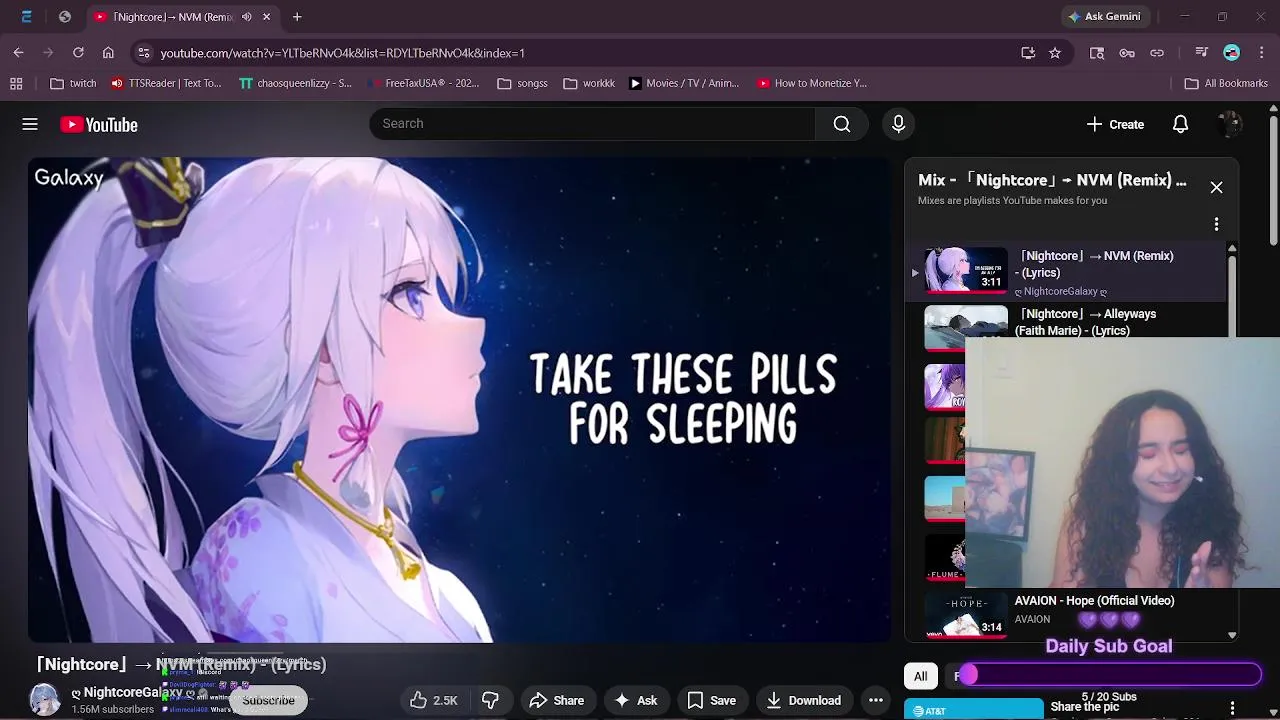Open the YouTube guide hamburger menu
Image resolution: width=1280 pixels, height=720 pixels.
(x=30, y=124)
